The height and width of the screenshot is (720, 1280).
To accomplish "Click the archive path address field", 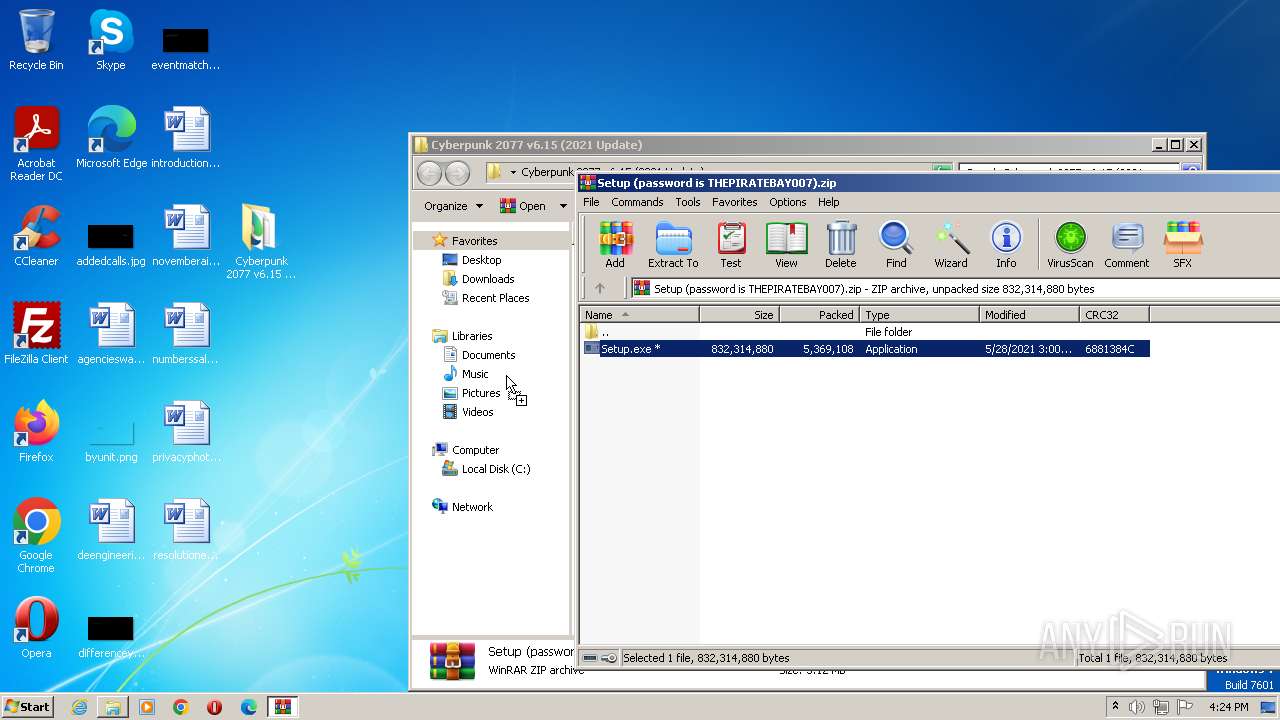I will click(955, 288).
